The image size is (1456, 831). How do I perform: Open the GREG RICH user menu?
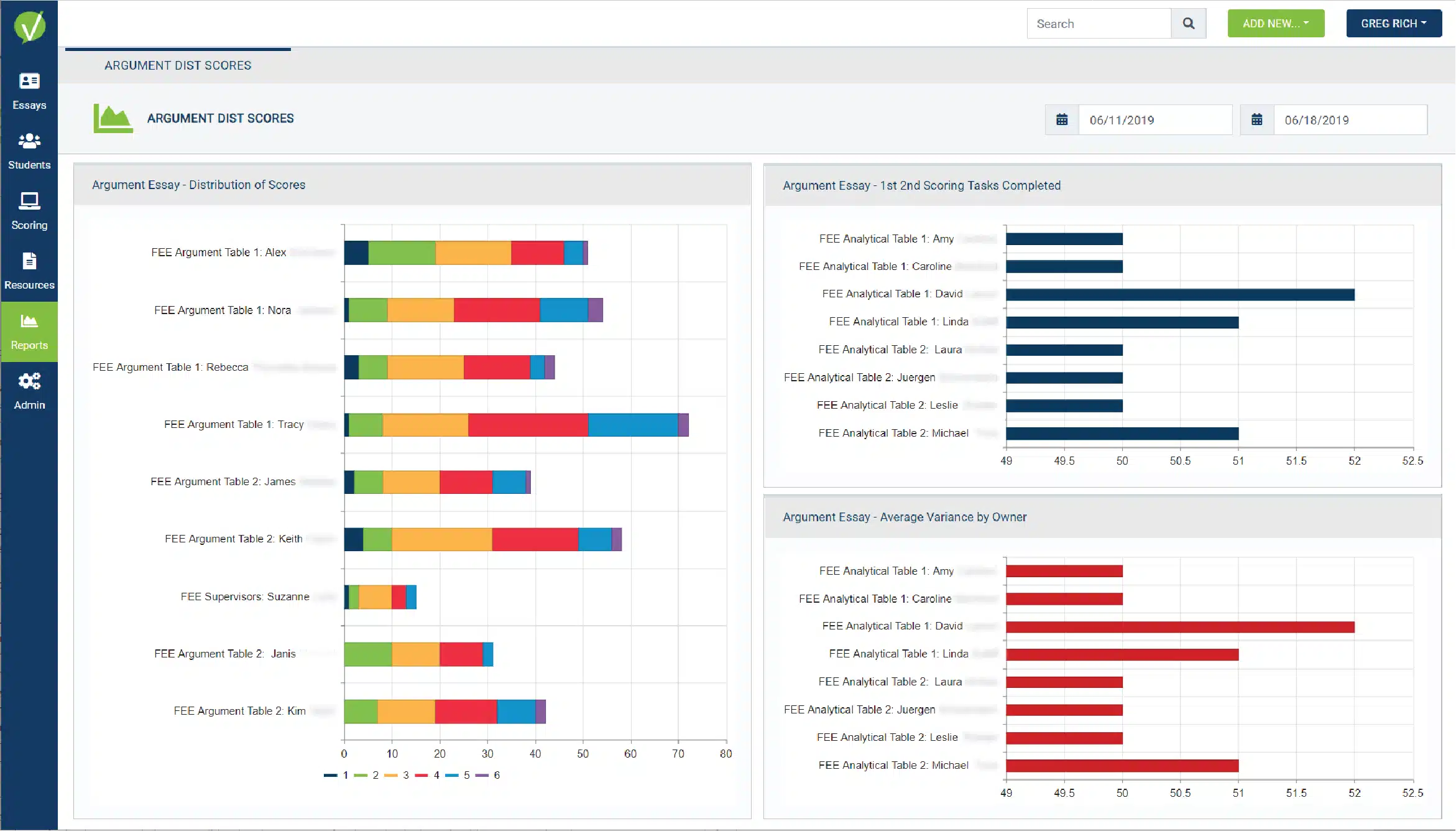tap(1393, 24)
